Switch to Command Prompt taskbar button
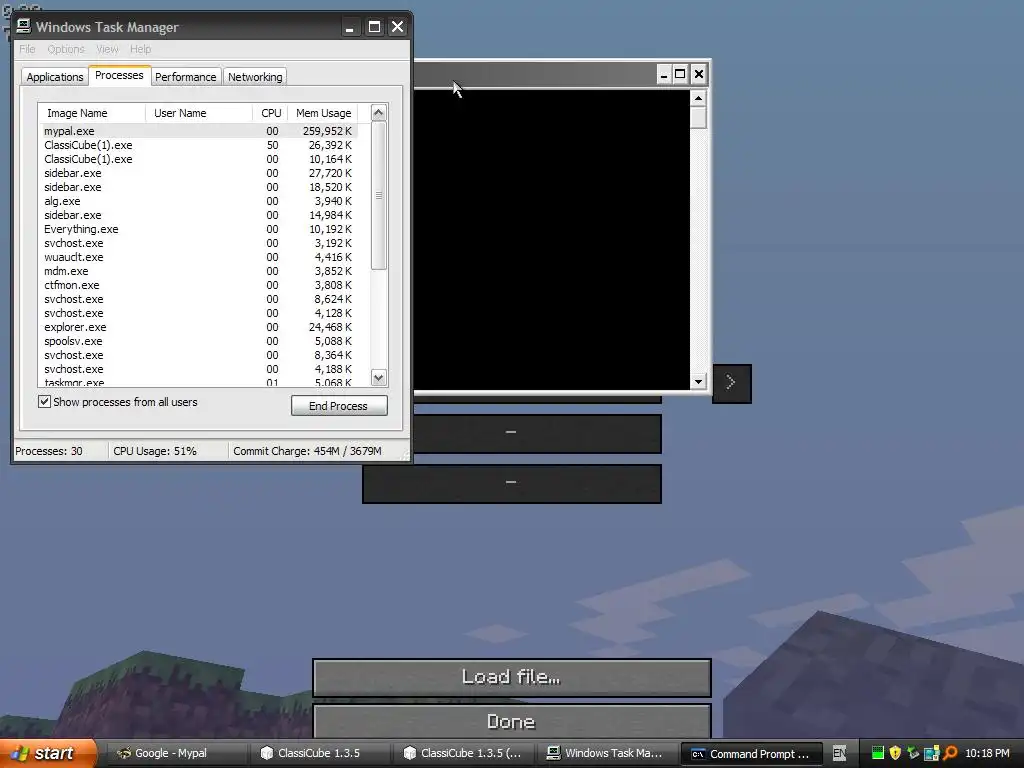Image resolution: width=1024 pixels, height=768 pixels. click(x=751, y=754)
